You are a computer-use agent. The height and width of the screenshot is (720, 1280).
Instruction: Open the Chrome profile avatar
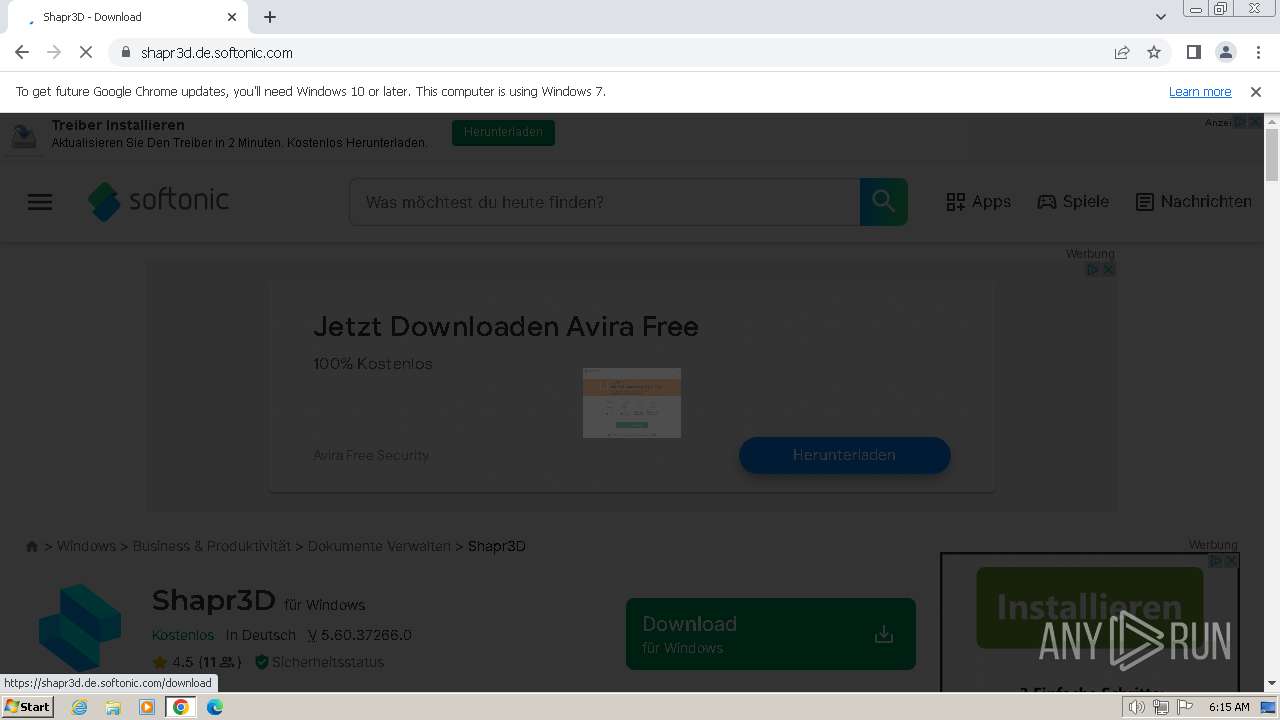pos(1225,52)
